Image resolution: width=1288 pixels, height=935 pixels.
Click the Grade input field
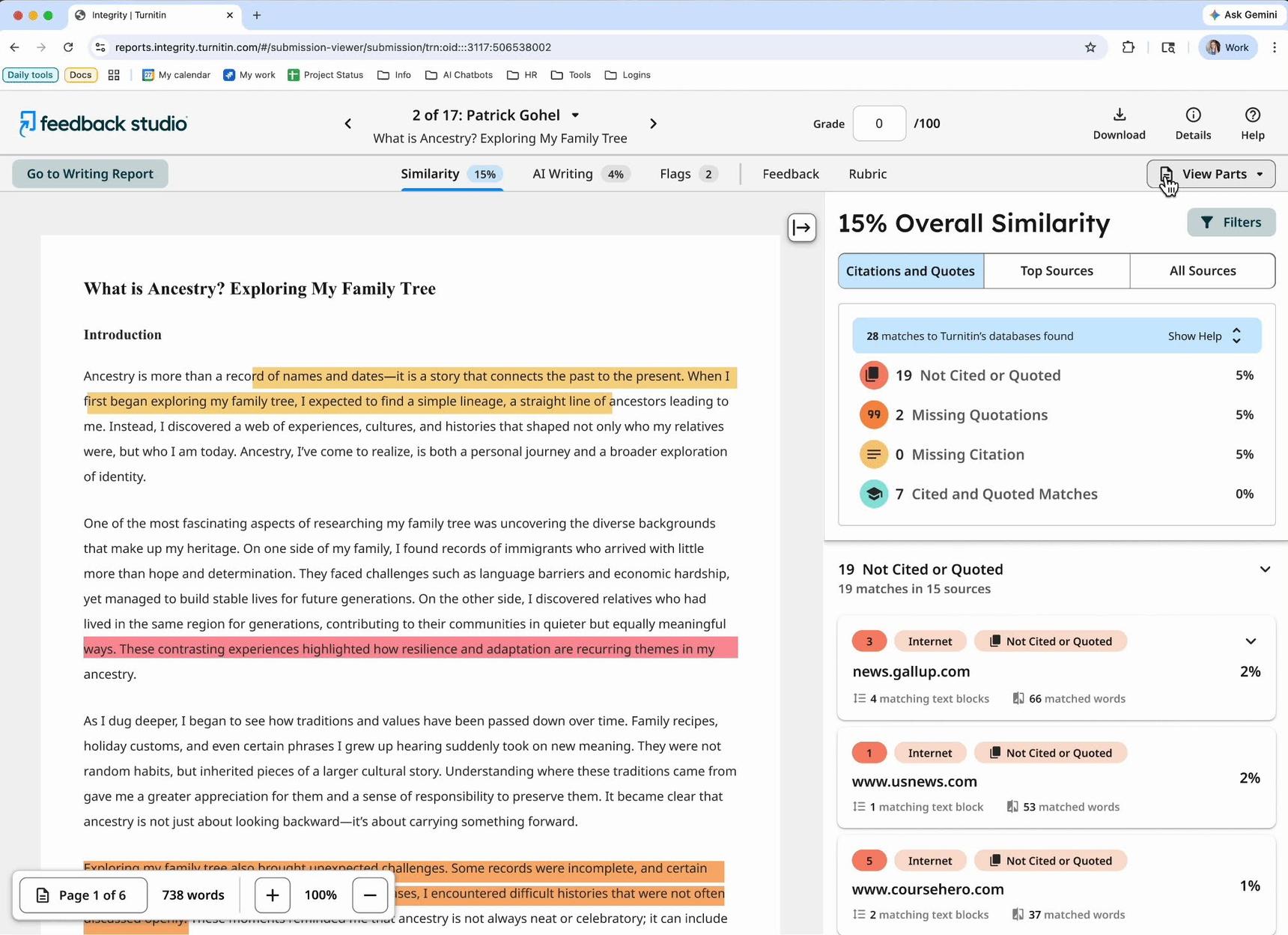(x=879, y=124)
